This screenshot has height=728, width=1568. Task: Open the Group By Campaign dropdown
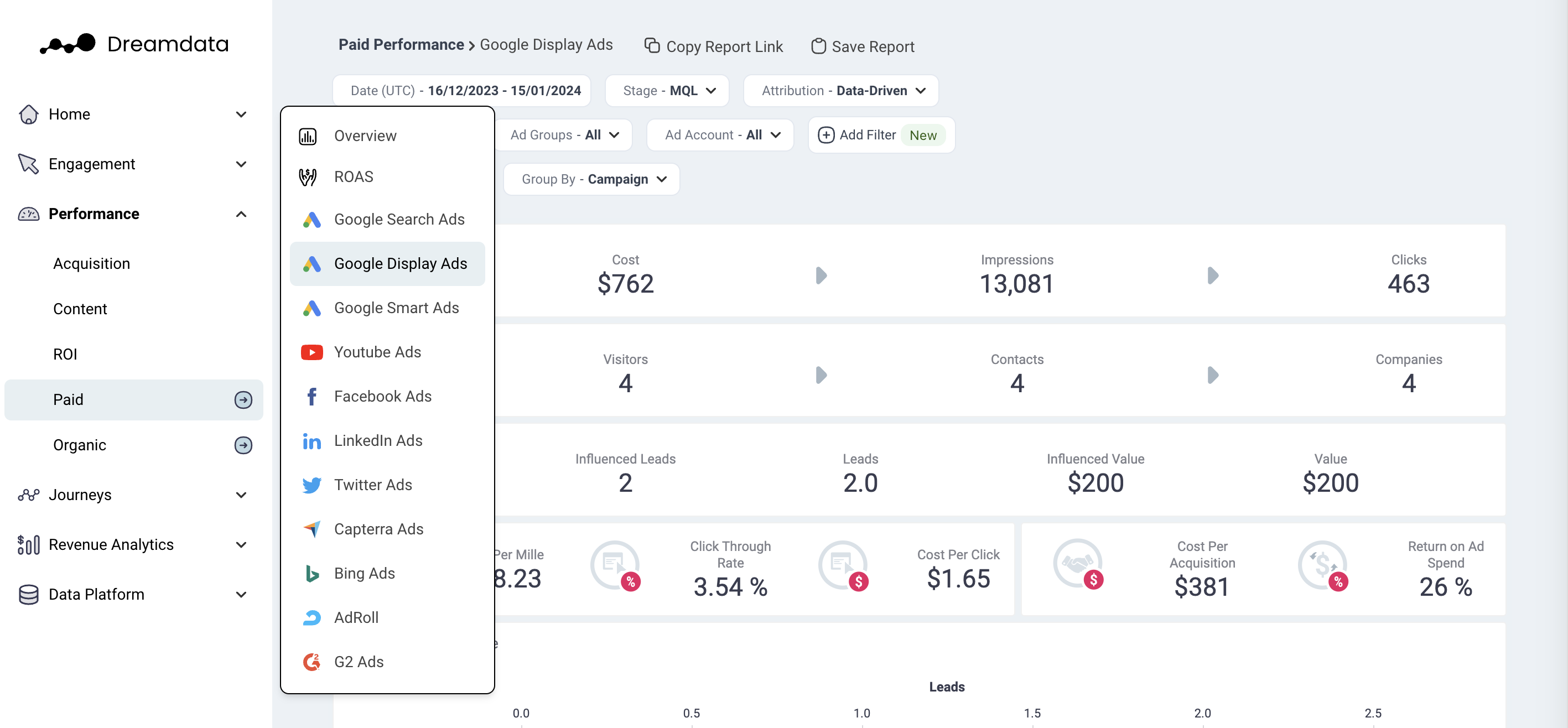[x=591, y=180]
